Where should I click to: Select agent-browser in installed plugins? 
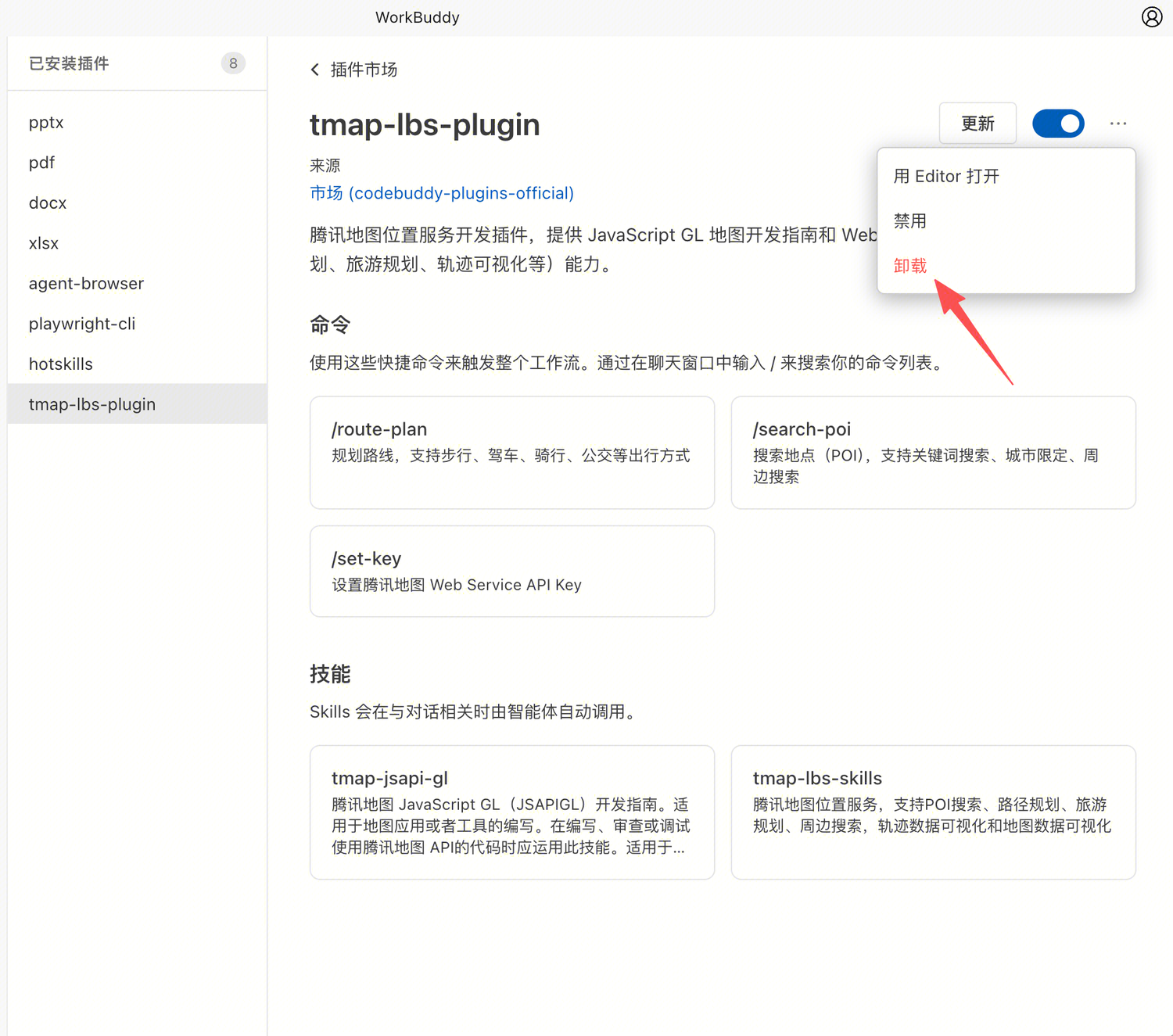pyautogui.click(x=86, y=284)
